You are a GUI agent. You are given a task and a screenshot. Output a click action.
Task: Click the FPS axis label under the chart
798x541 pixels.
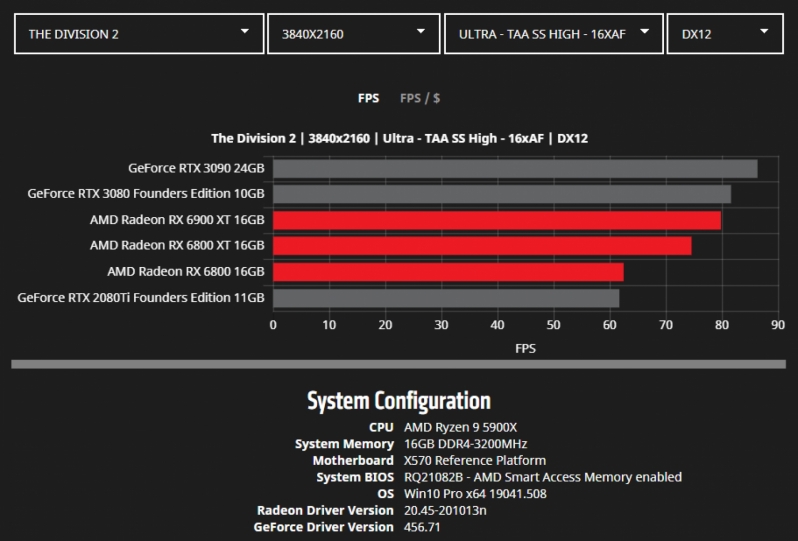[525, 348]
